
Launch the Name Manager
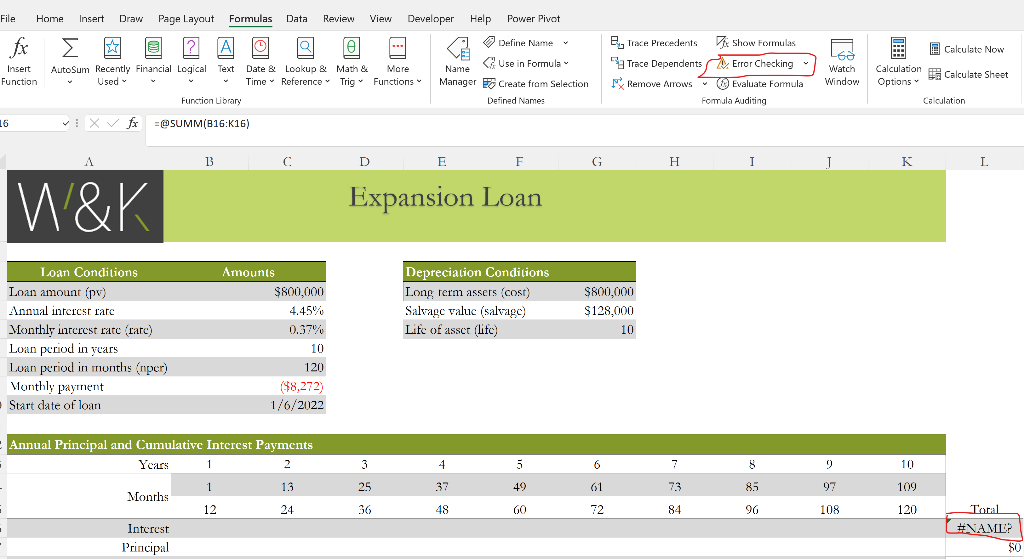coord(457,61)
